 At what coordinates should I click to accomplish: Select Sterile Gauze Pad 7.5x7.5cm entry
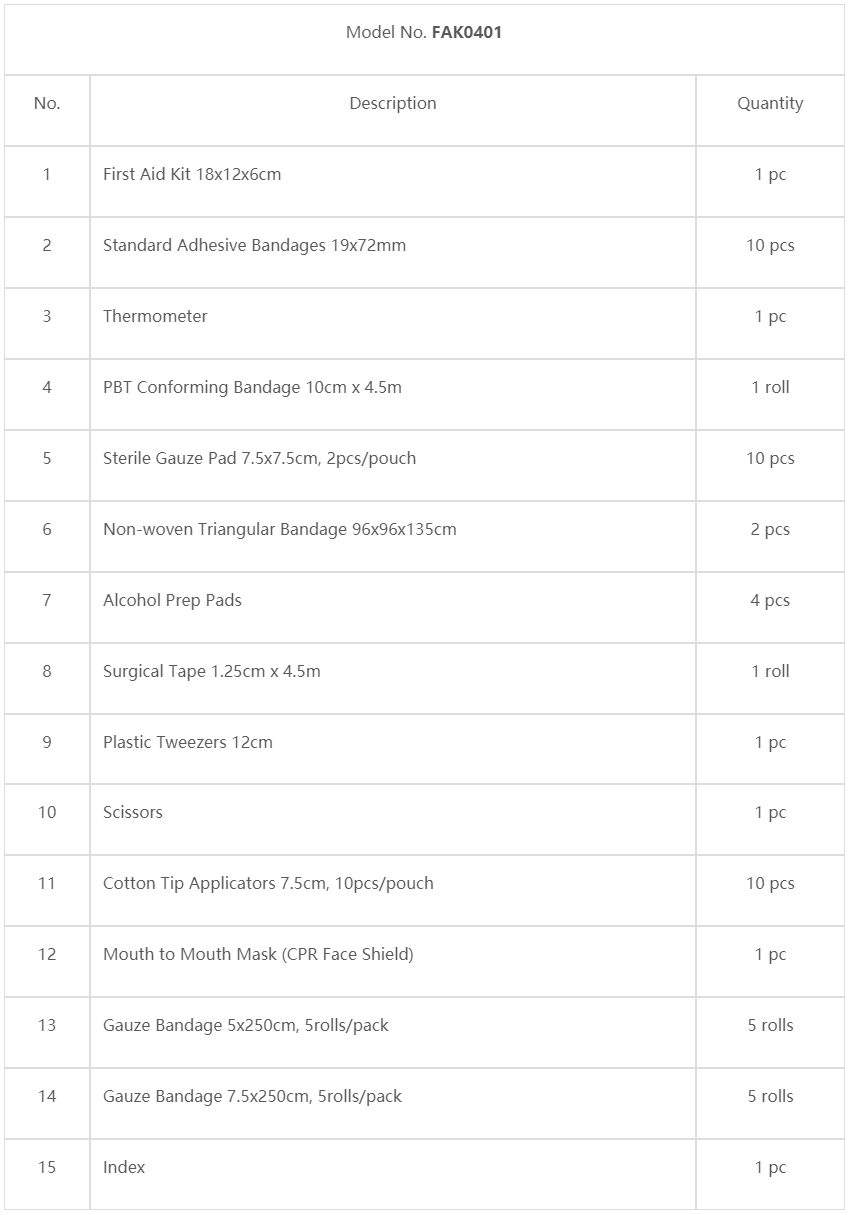tap(259, 458)
